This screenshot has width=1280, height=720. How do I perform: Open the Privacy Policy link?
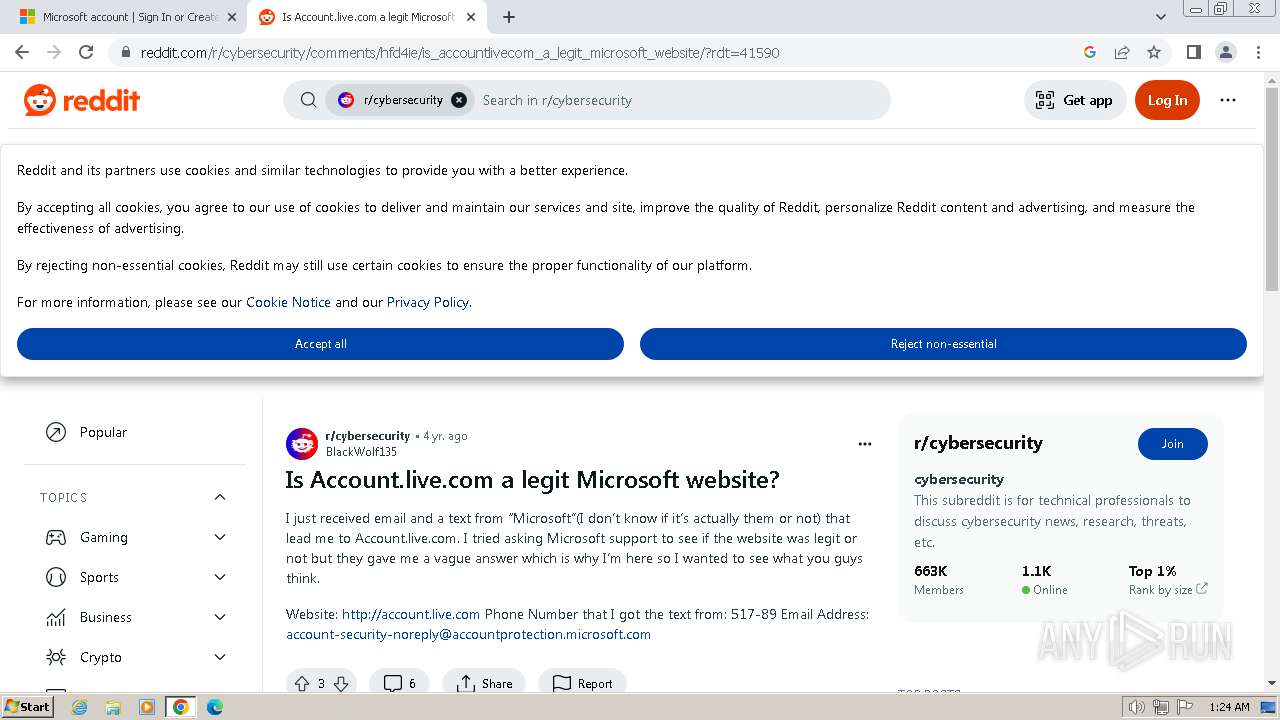pos(428,302)
